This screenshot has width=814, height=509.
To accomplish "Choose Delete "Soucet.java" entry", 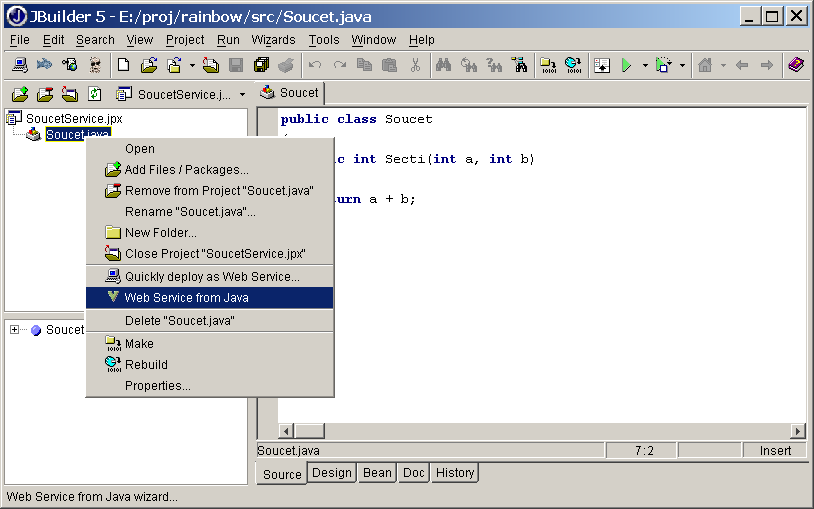I will pos(210,321).
